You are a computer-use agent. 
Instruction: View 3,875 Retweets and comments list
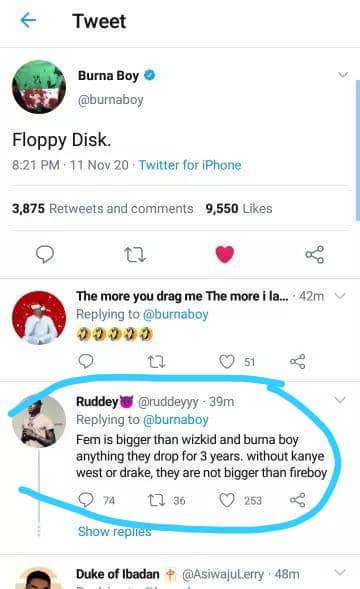[x=103, y=208]
